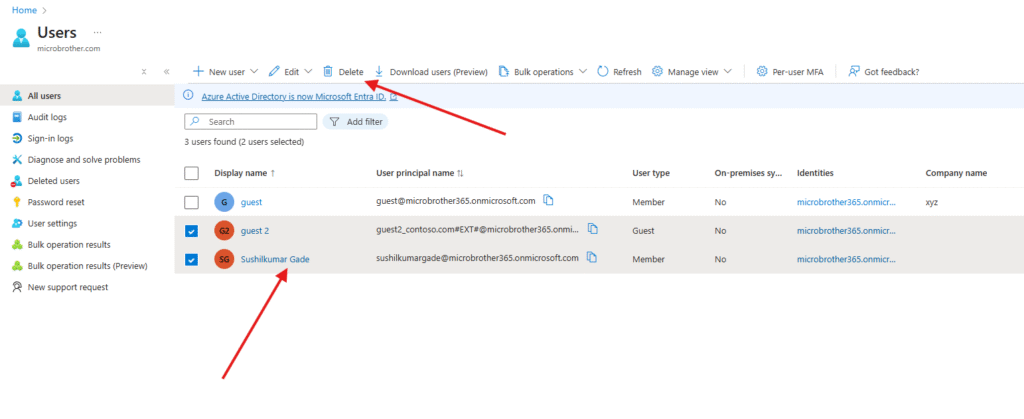Open Per-user MFA settings

790,72
